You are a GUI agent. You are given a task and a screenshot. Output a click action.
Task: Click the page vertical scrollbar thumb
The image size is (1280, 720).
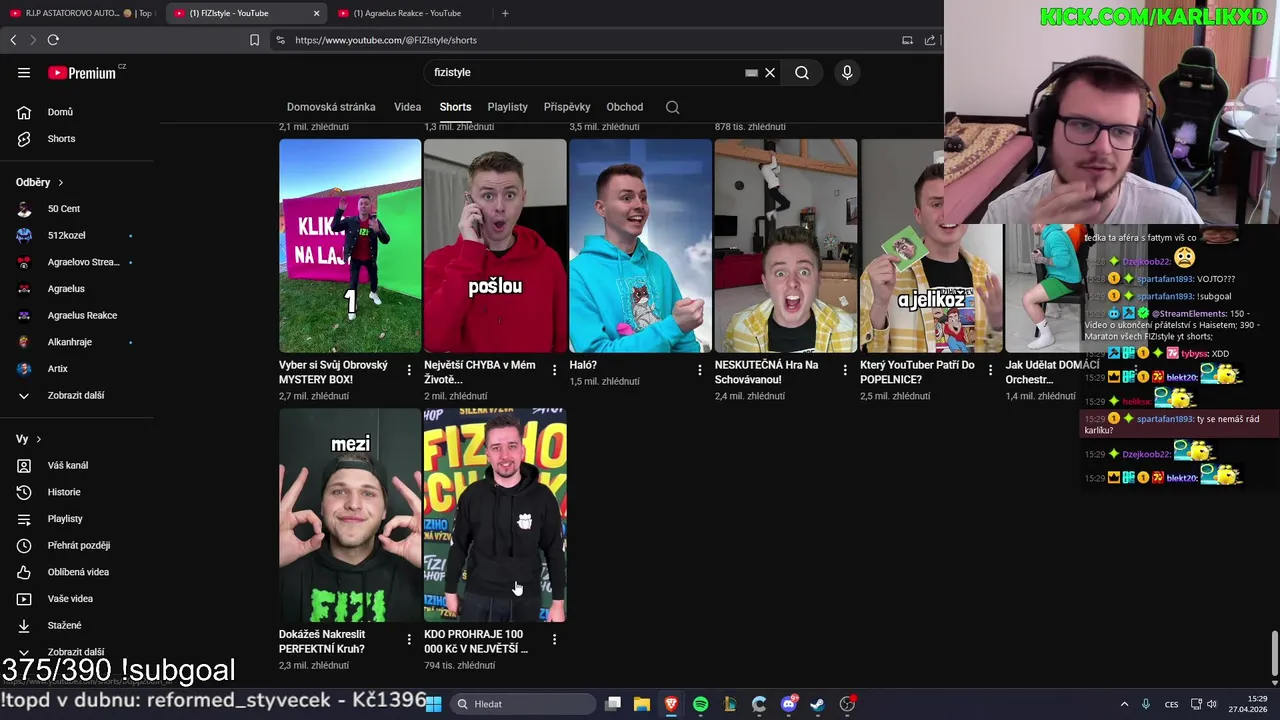pyautogui.click(x=1273, y=654)
